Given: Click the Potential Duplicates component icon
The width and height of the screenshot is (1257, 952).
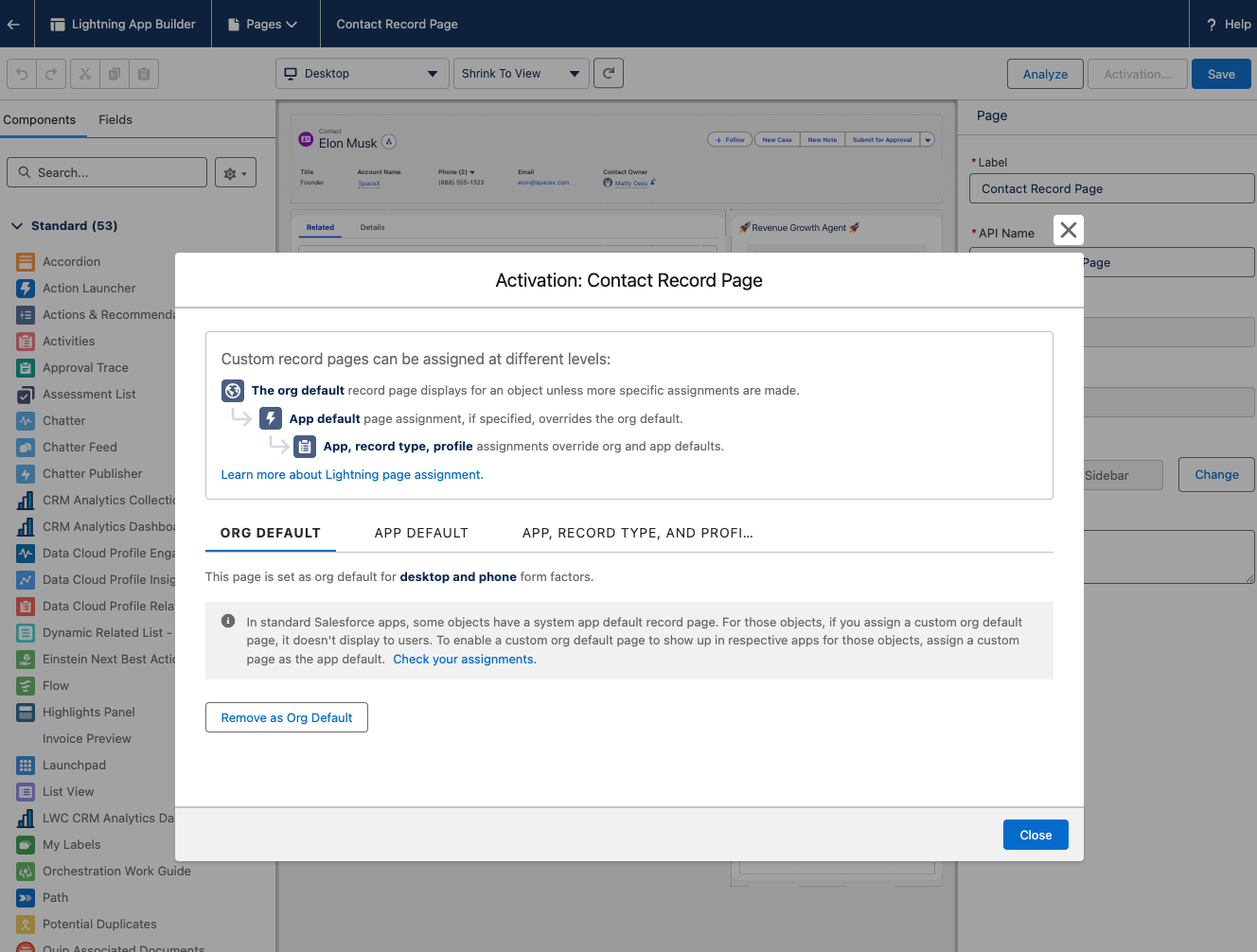Looking at the screenshot, I should (26, 924).
